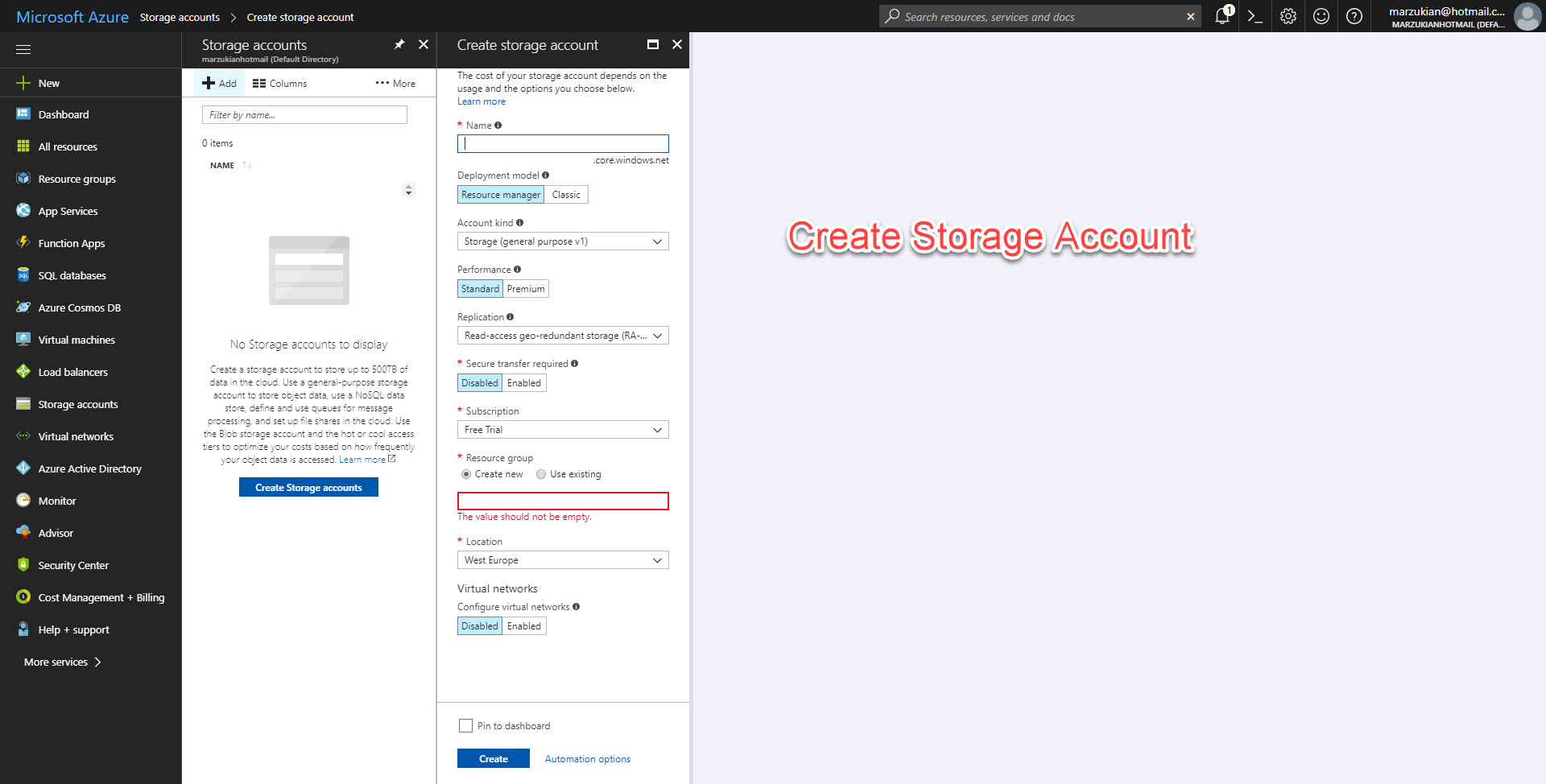This screenshot has height=784, width=1546.
Task: Open the Cloud Shell terminal
Action: (x=1255, y=16)
